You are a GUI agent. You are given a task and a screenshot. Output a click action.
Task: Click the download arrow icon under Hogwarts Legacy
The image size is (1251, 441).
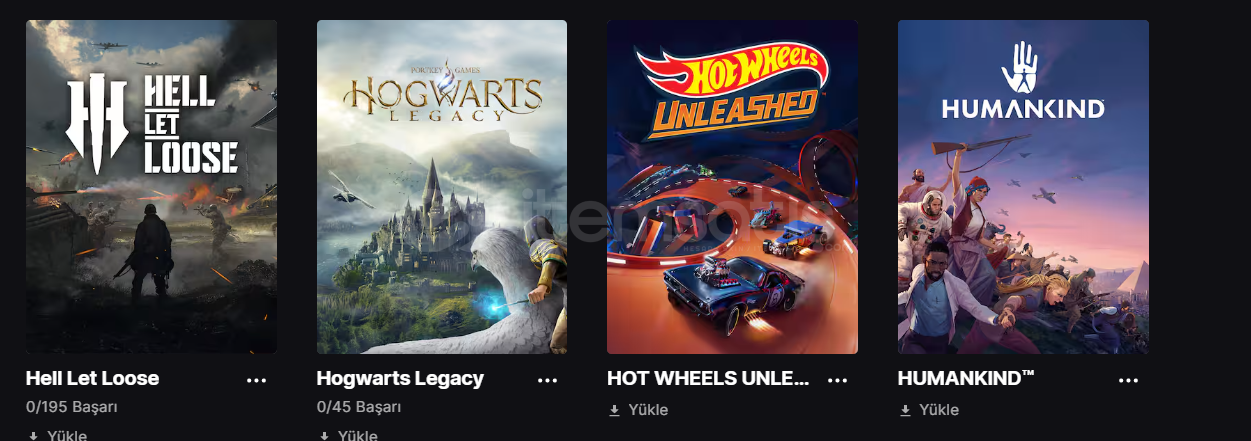pos(324,436)
